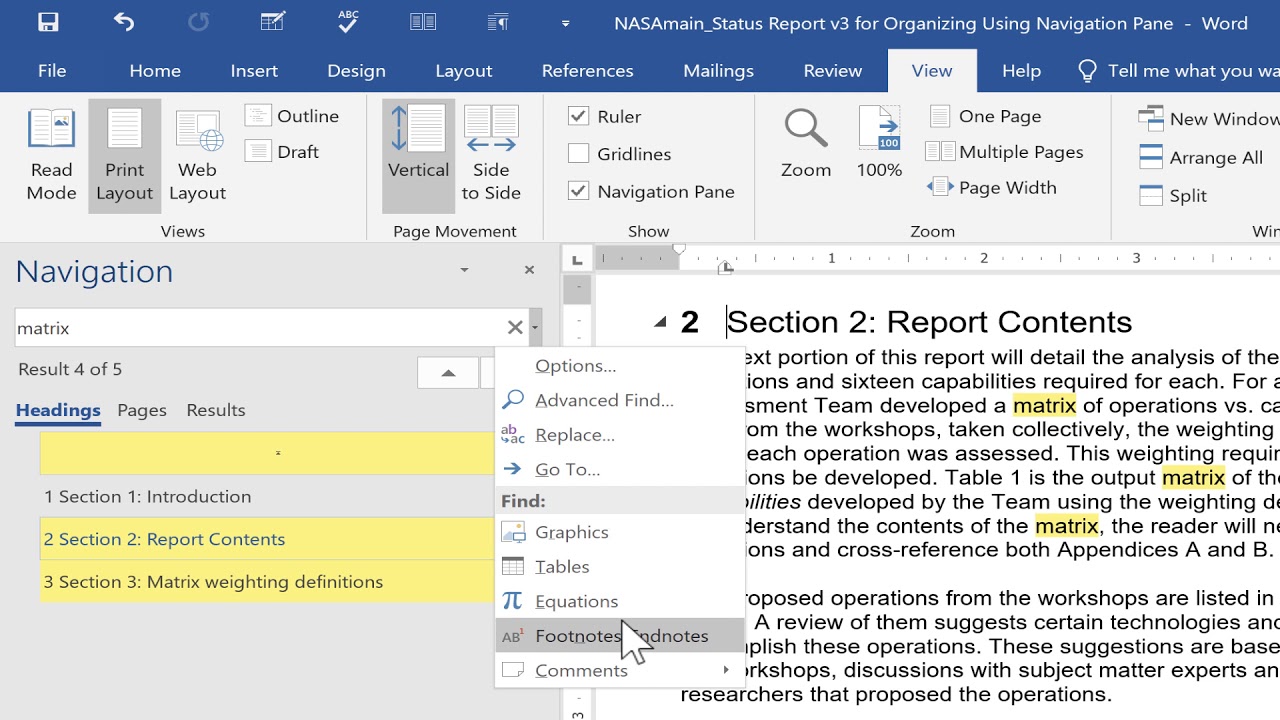Uncheck the Ruler checkbox
Image resolution: width=1280 pixels, height=720 pixels.
579,116
